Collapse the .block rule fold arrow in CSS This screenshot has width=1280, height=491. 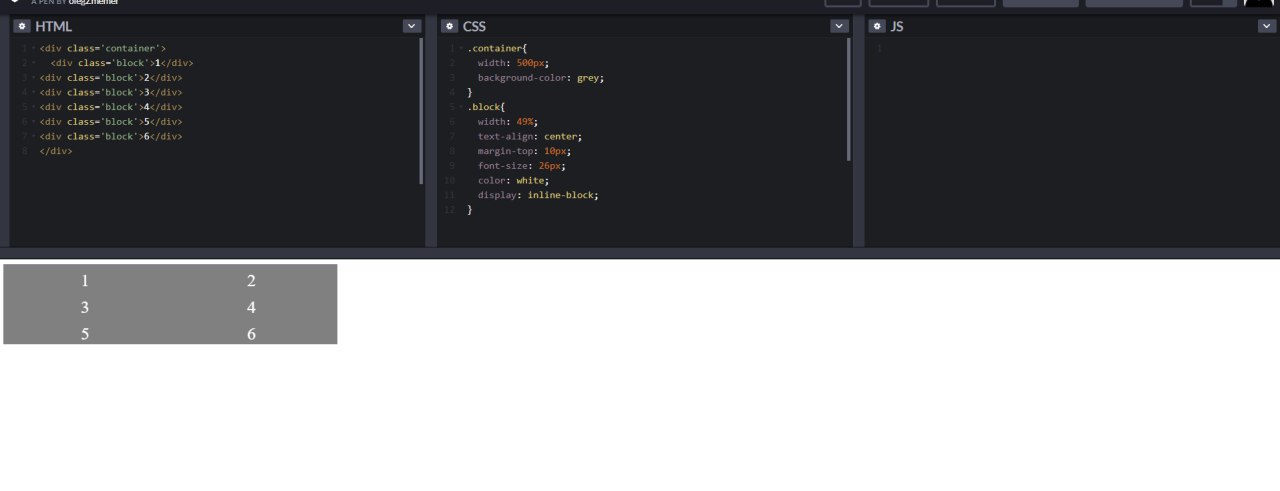[460, 107]
